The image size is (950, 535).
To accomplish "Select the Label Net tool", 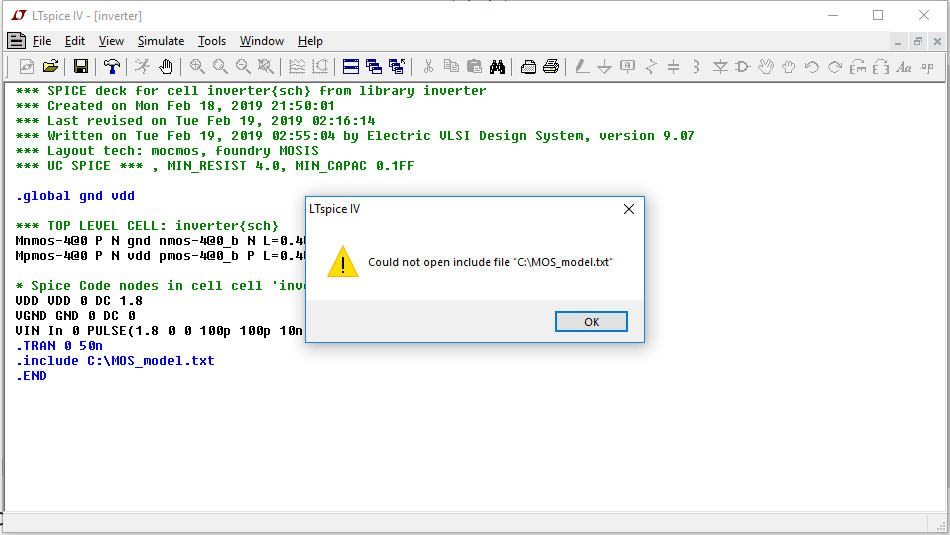I will click(x=628, y=67).
